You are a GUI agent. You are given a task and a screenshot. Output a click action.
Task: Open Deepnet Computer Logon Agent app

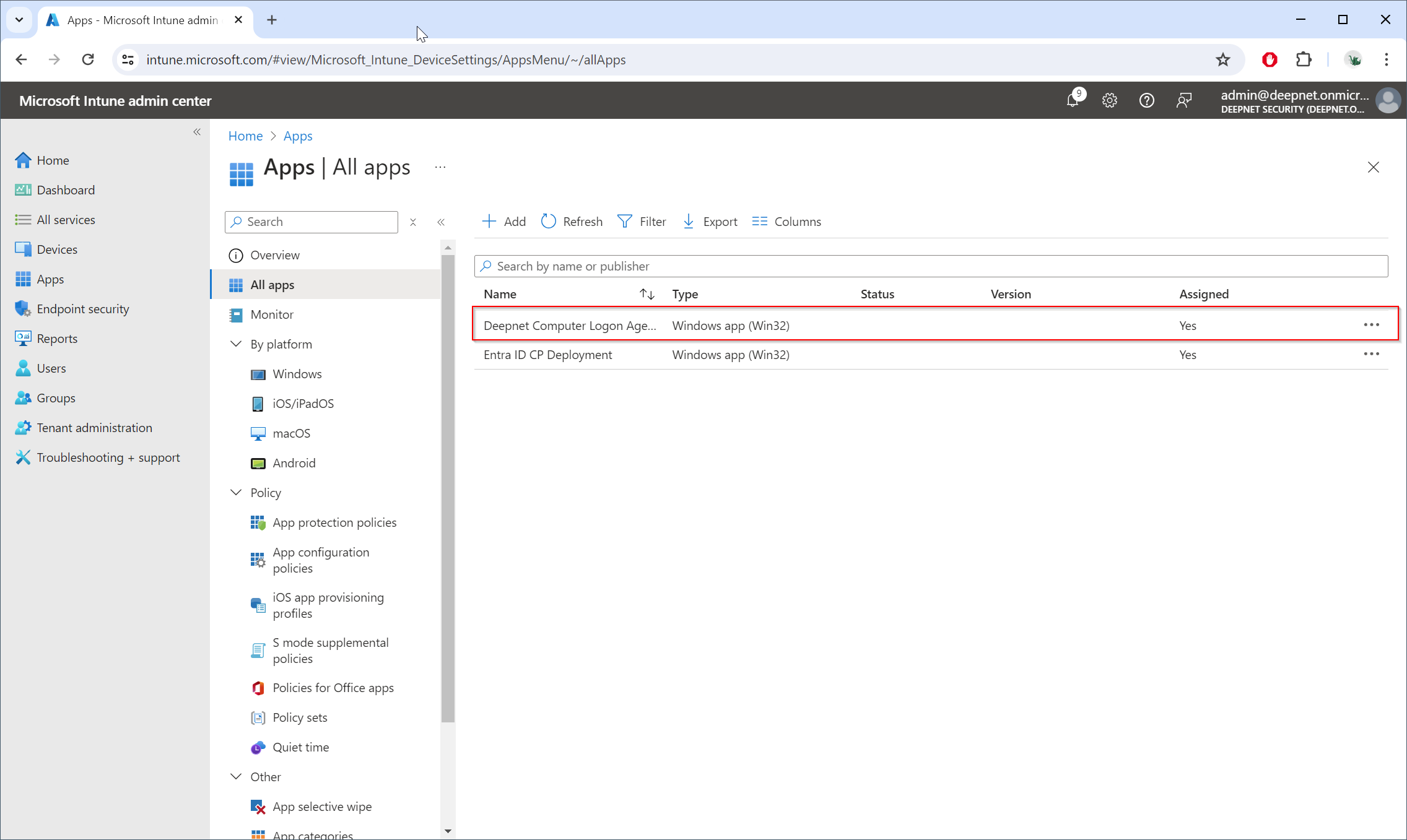569,326
